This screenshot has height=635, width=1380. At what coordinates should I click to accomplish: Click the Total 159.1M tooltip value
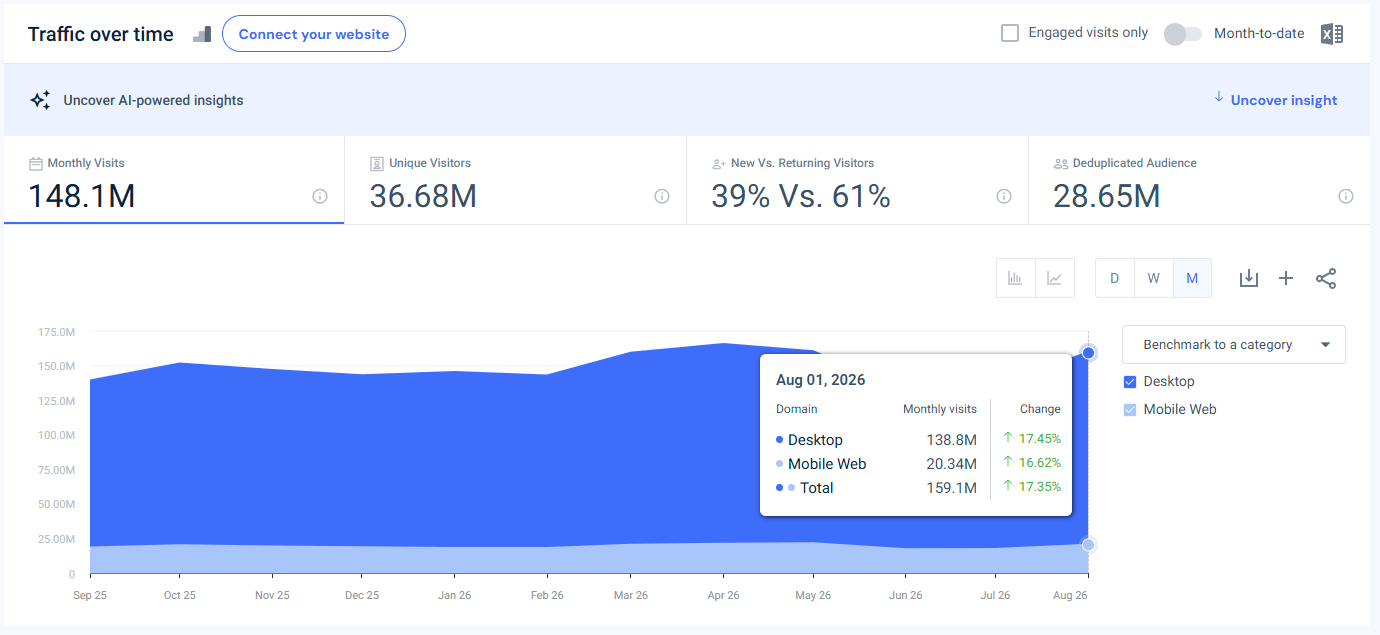point(951,488)
